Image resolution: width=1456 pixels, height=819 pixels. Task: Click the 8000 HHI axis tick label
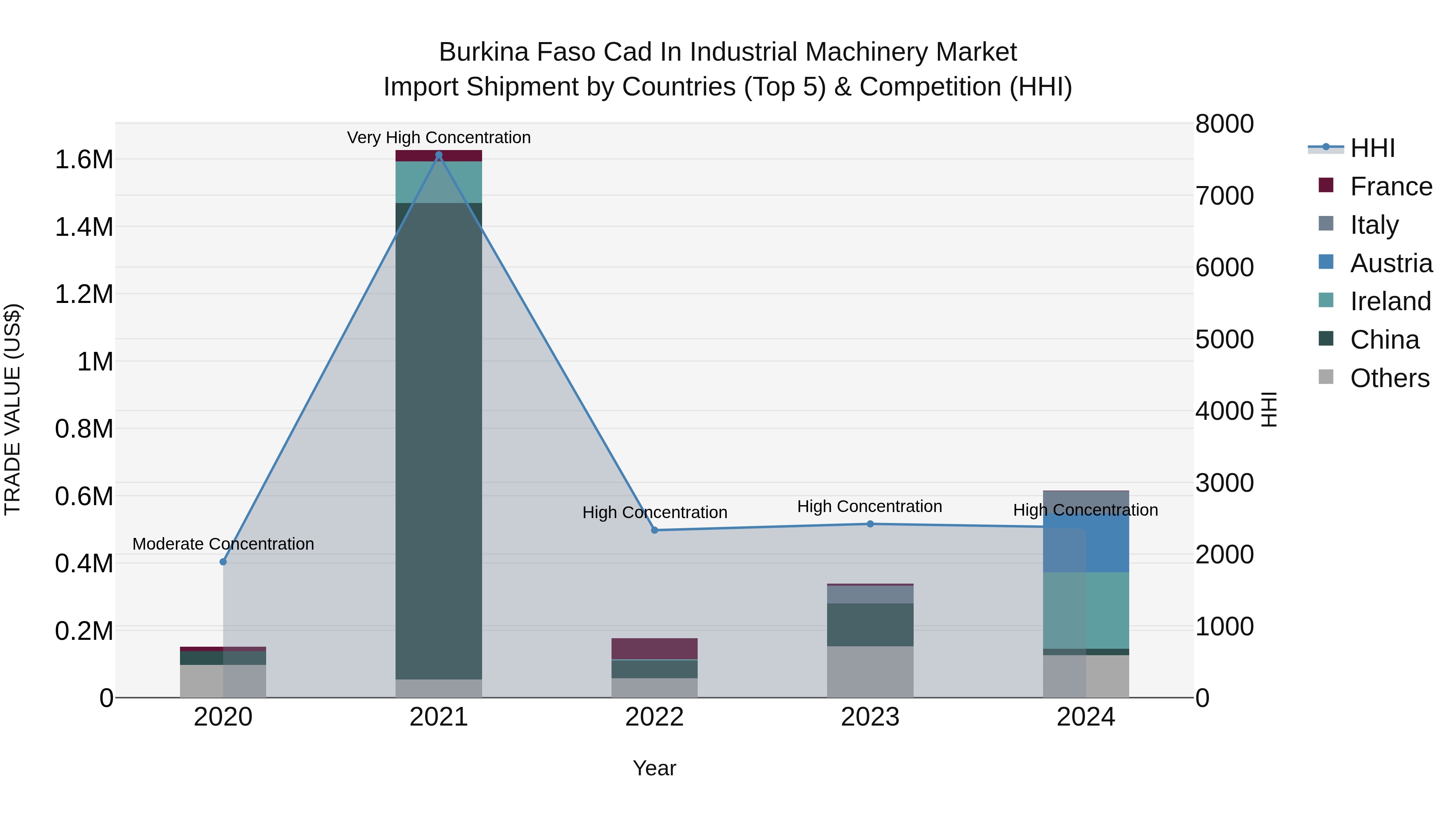1225,124
